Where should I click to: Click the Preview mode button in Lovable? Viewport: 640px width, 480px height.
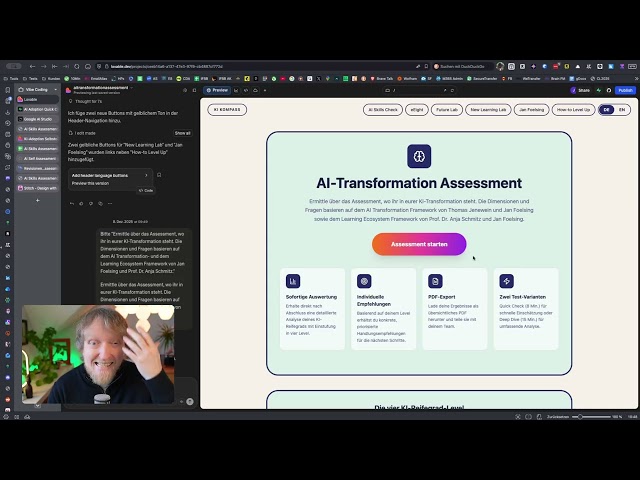pos(217,90)
